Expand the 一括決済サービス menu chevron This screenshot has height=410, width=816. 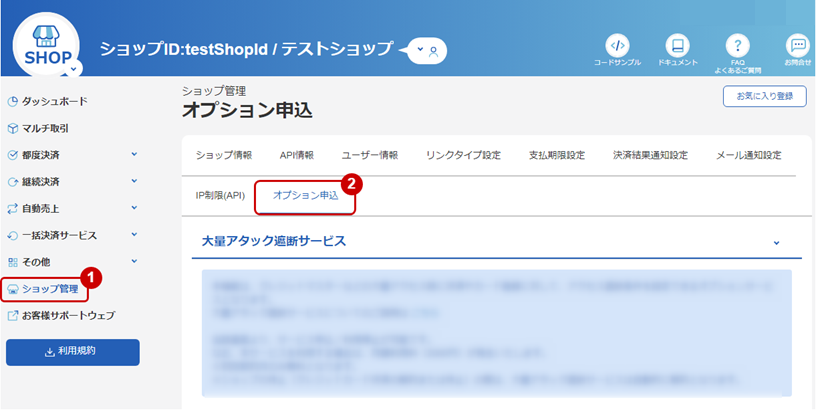click(x=134, y=234)
